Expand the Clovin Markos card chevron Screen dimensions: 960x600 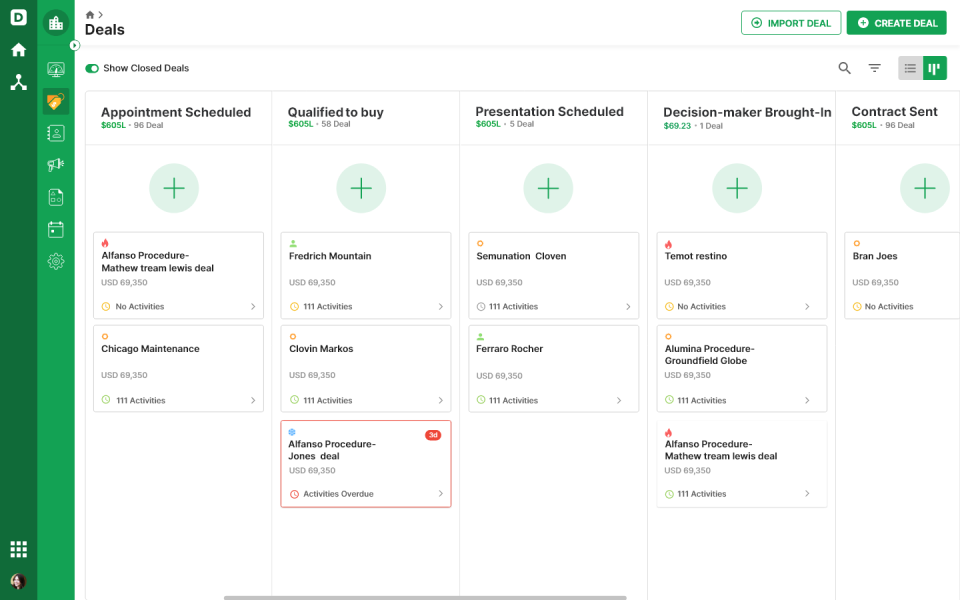[x=440, y=400]
